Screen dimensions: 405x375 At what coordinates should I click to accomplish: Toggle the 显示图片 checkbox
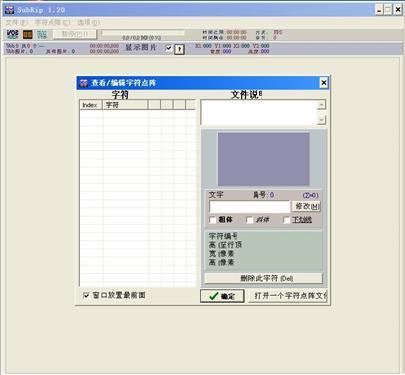[x=169, y=48]
